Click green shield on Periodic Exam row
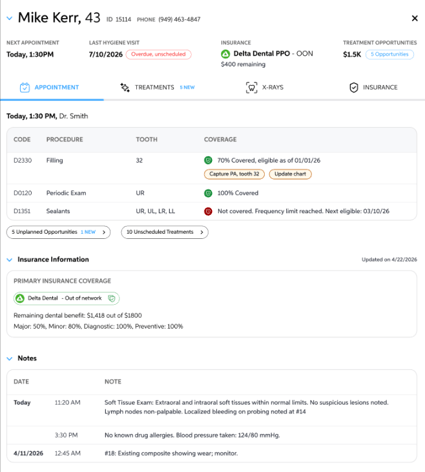Image resolution: width=425 pixels, height=472 pixels. (x=208, y=193)
